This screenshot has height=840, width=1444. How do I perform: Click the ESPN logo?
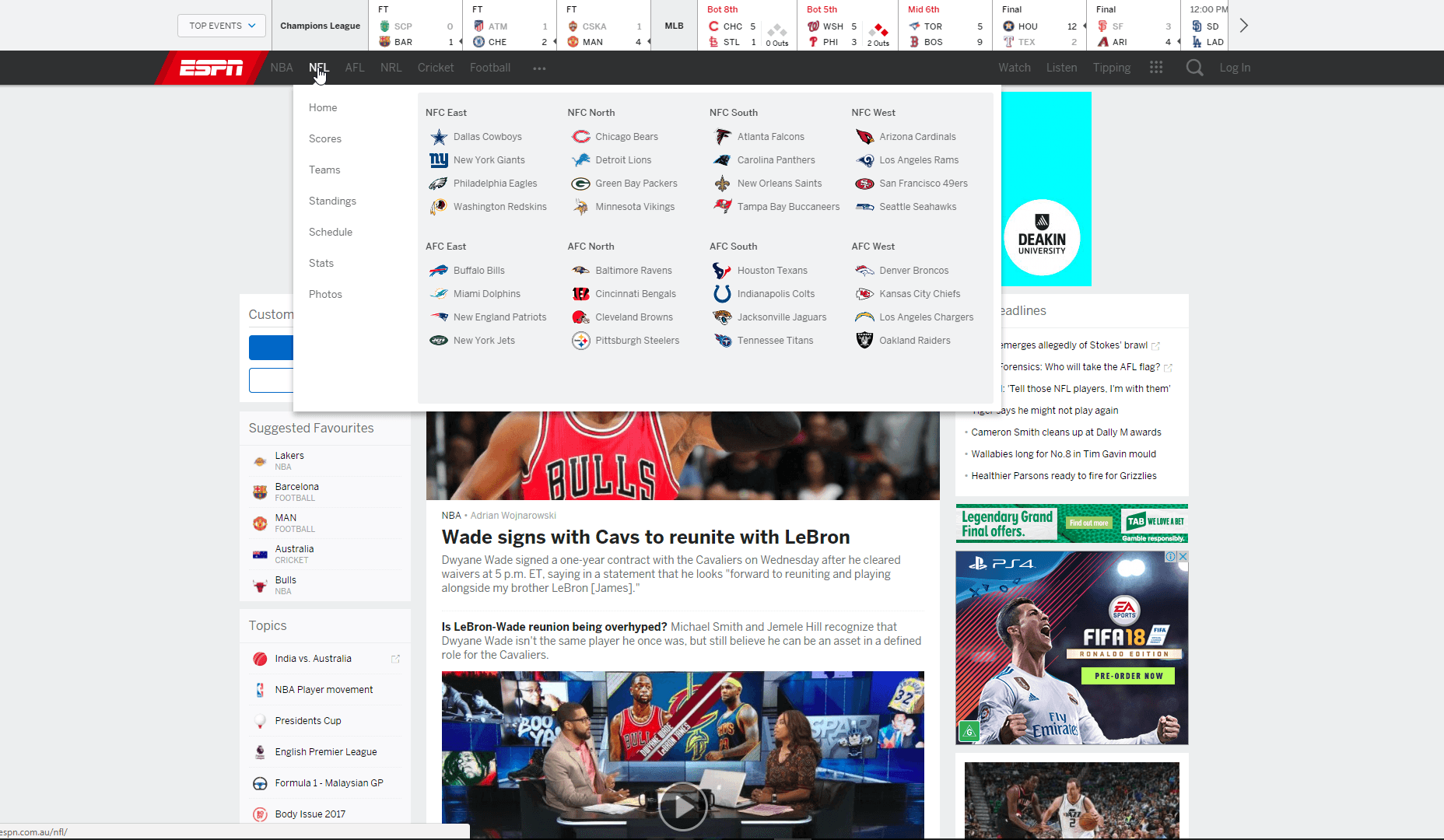click(x=211, y=68)
